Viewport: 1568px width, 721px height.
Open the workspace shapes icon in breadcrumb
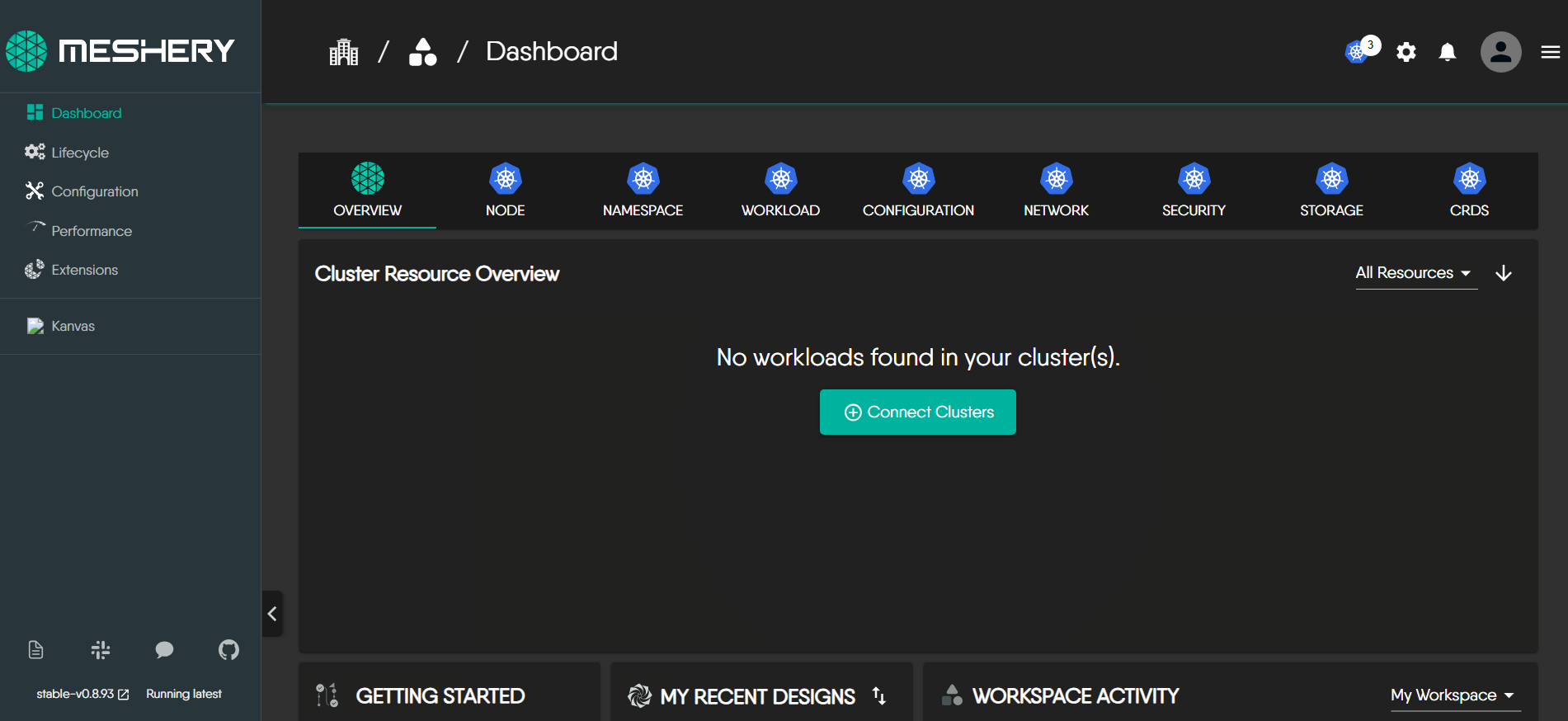[x=423, y=52]
